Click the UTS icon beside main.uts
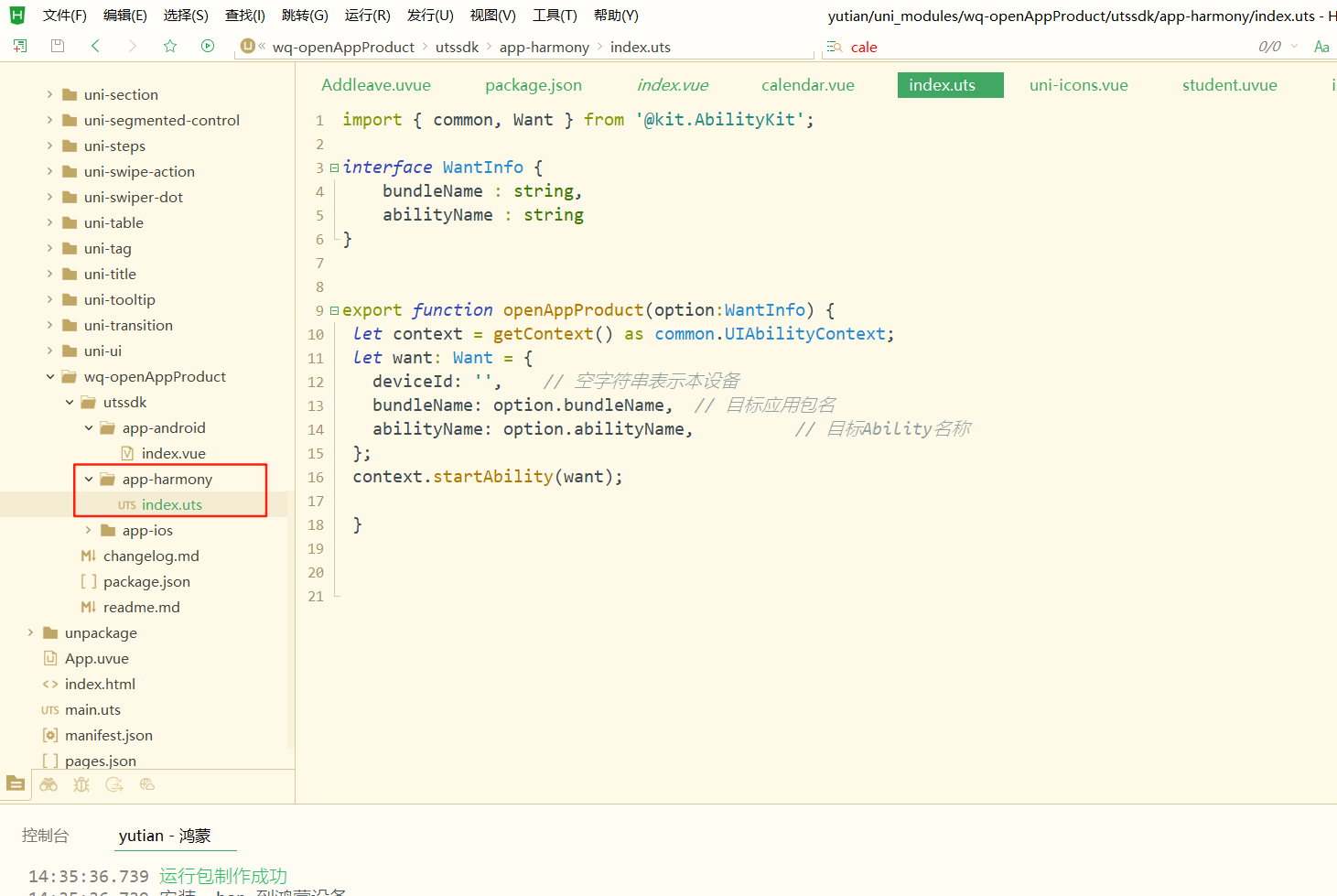 point(50,710)
